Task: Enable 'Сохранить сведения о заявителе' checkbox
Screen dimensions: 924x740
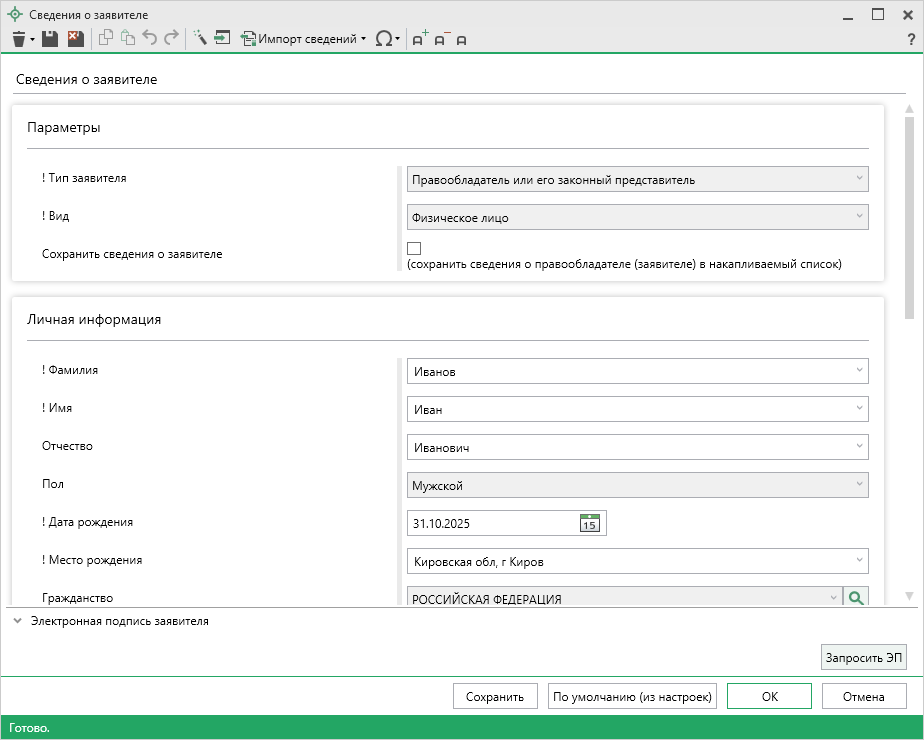Action: 414,249
